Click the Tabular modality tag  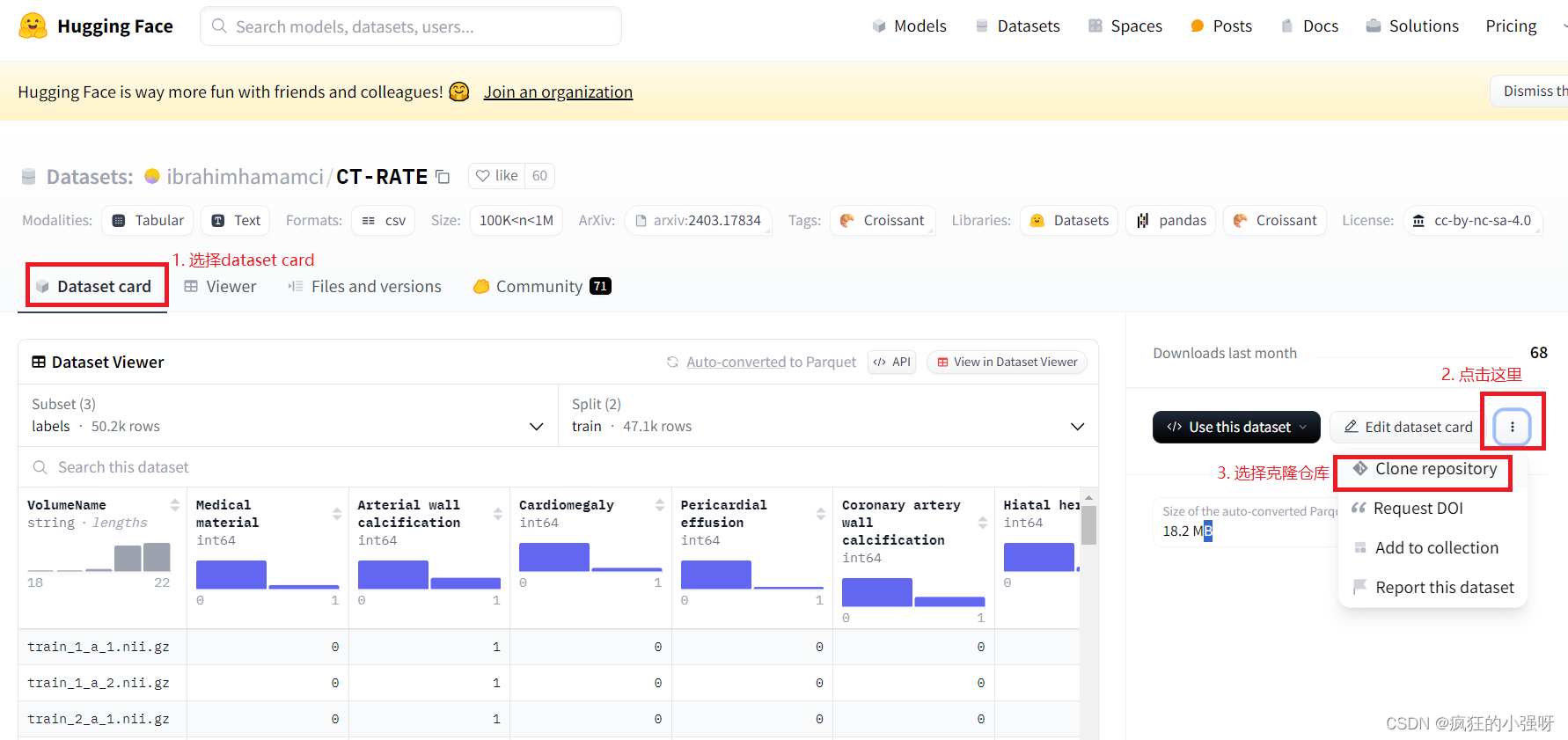pyautogui.click(x=148, y=220)
